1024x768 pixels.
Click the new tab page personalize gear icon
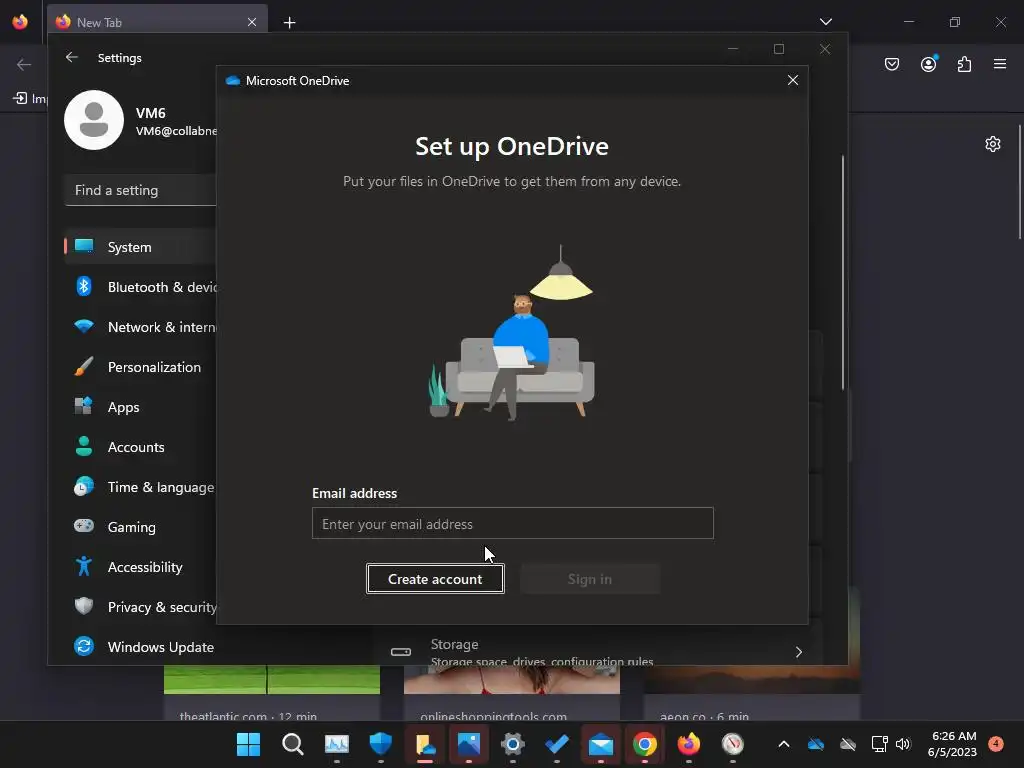coord(993,144)
